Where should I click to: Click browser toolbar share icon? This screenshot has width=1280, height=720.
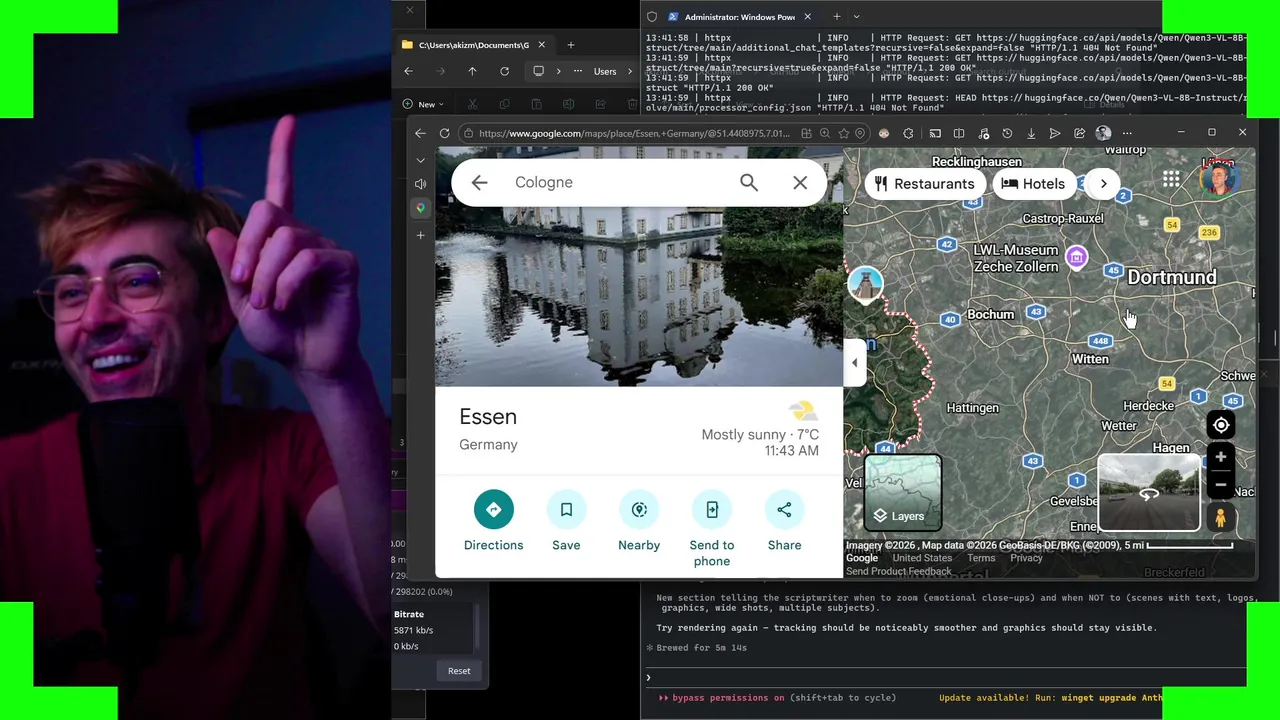[1079, 133]
